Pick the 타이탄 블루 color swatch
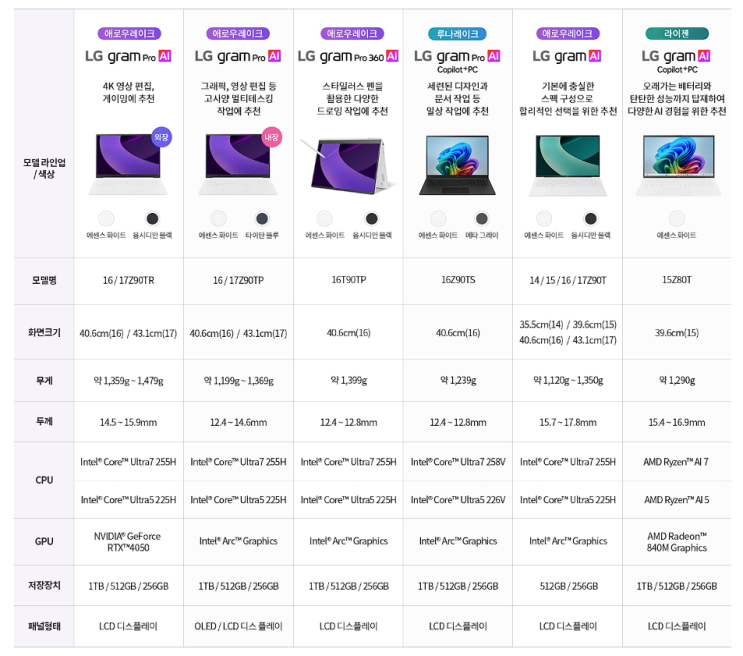This screenshot has width=743, height=656. 262,219
